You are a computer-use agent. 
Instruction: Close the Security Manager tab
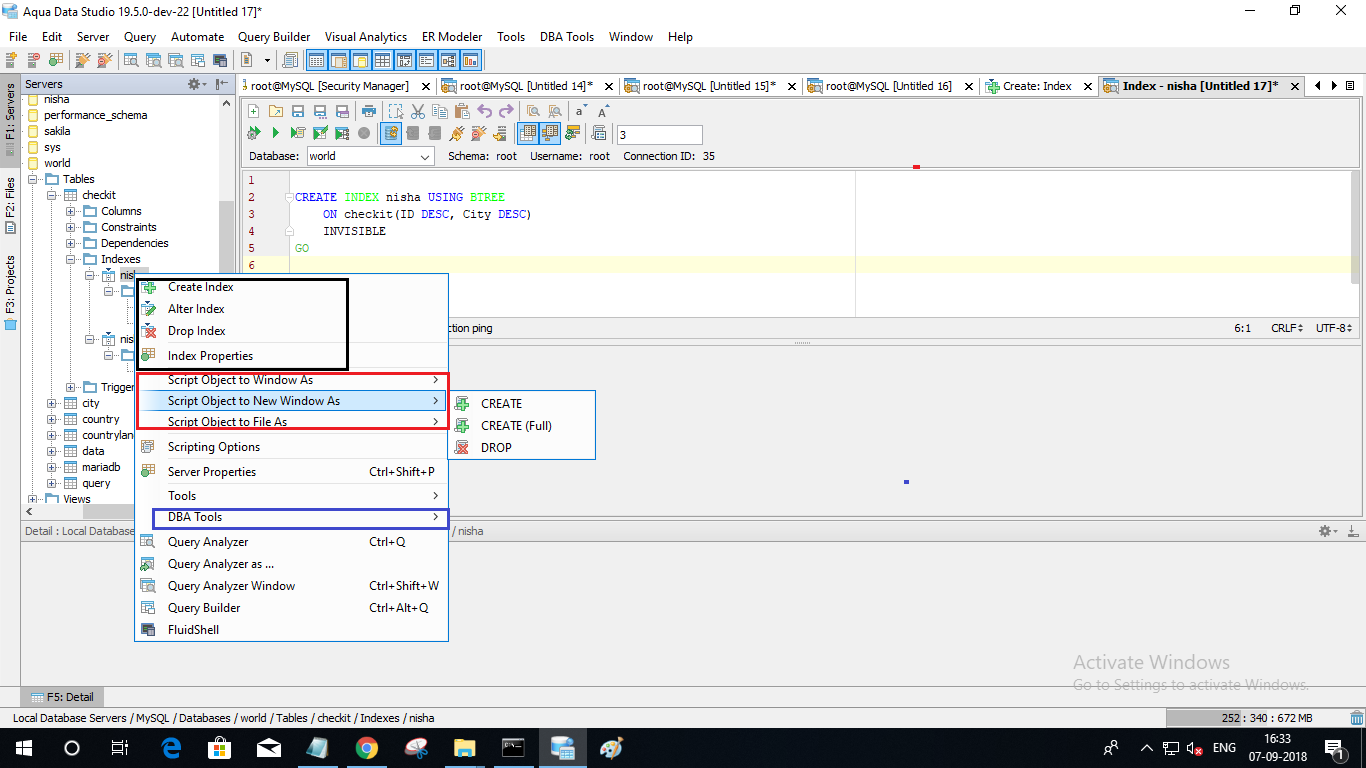426,86
